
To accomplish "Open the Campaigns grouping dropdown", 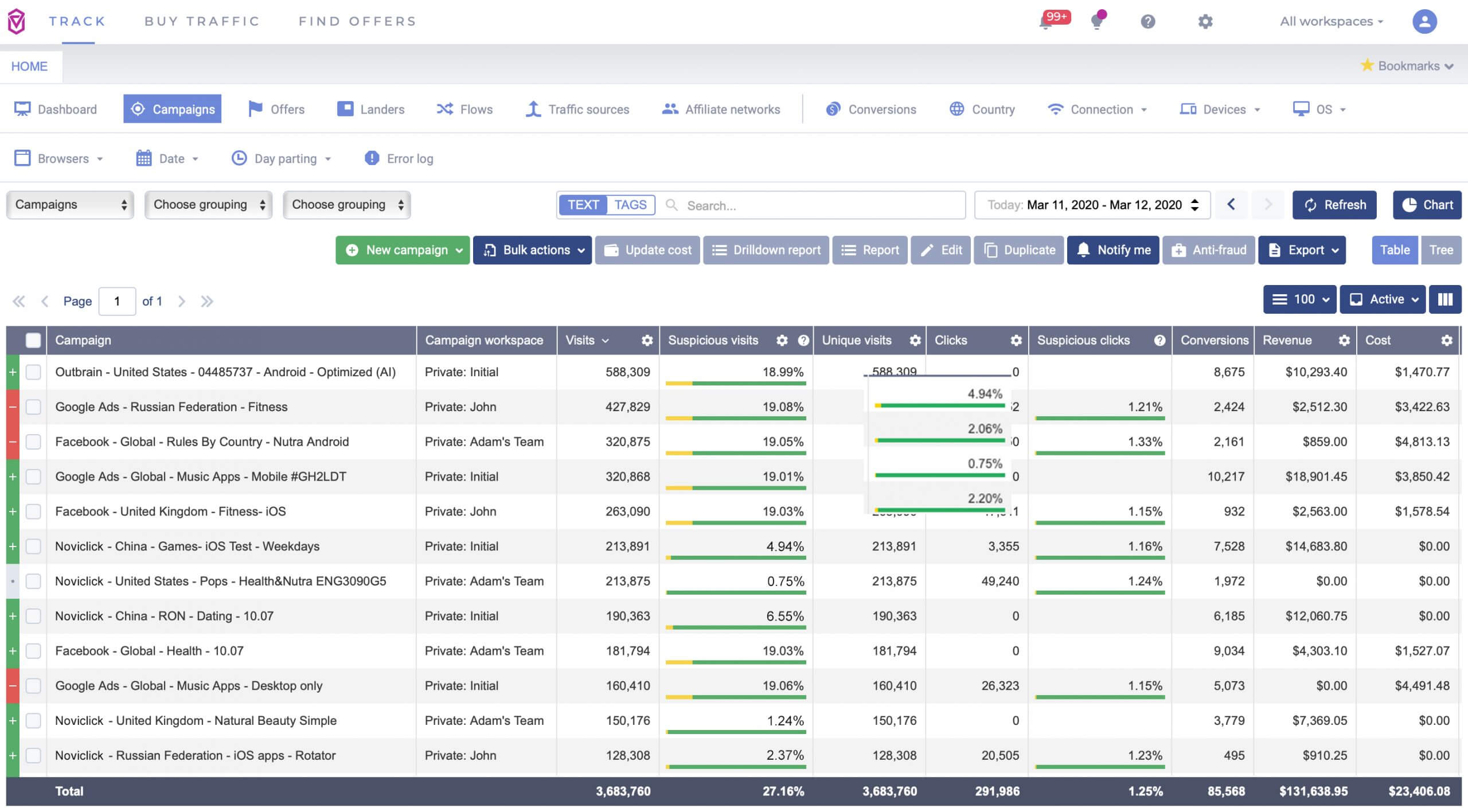I will (x=70, y=205).
